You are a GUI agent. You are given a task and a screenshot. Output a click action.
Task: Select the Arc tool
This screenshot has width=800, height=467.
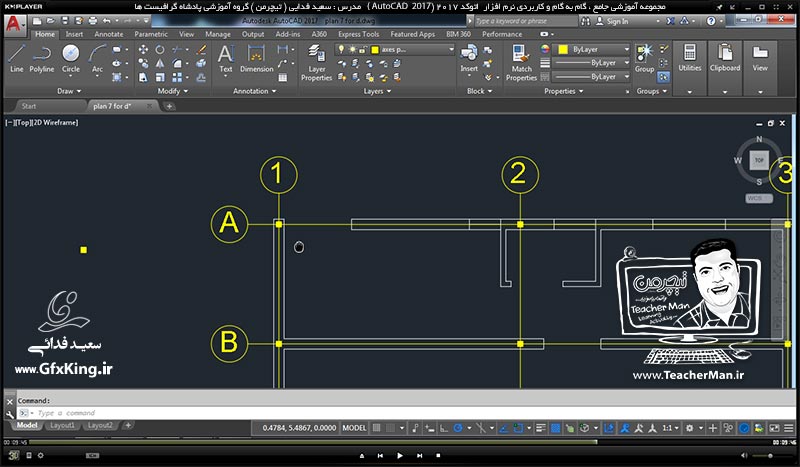click(x=97, y=59)
